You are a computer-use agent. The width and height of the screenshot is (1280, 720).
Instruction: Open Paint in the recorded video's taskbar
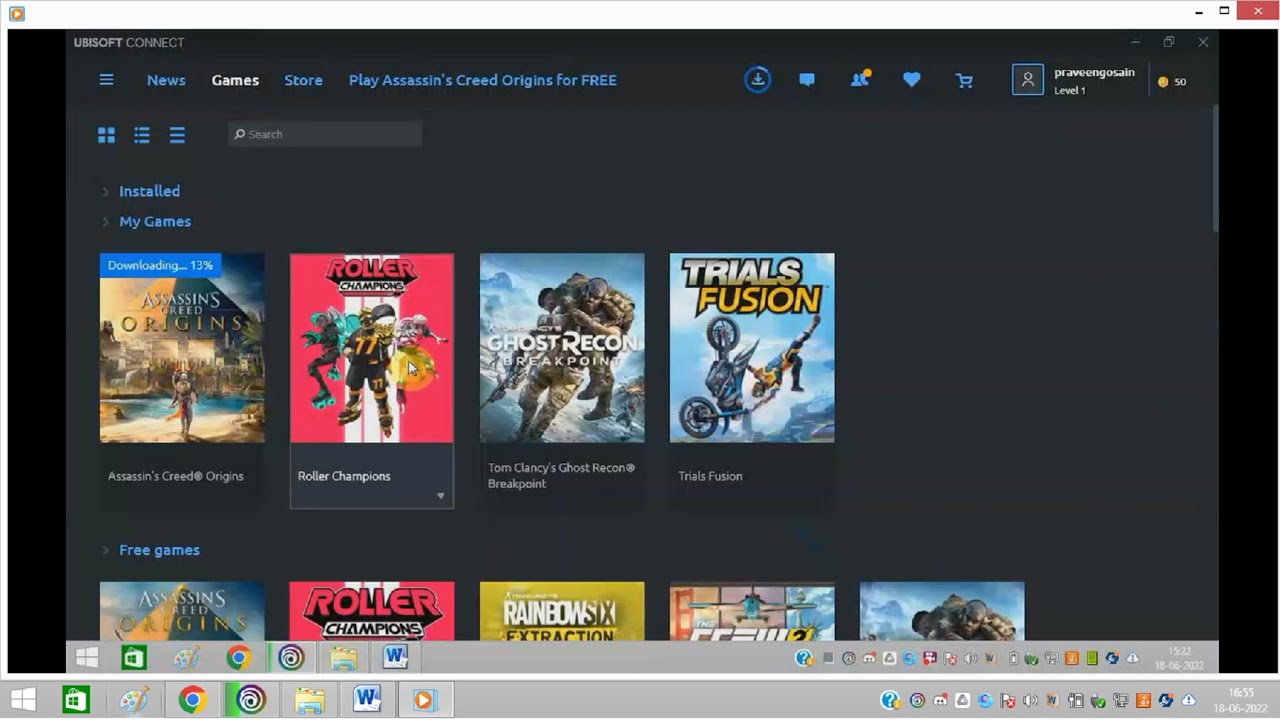click(x=186, y=657)
